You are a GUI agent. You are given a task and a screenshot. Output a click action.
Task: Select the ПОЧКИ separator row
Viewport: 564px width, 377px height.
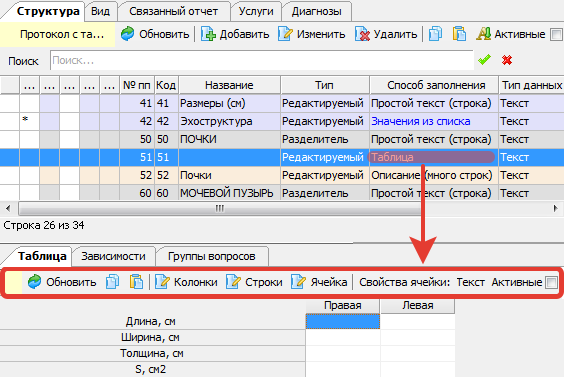[x=282, y=139]
